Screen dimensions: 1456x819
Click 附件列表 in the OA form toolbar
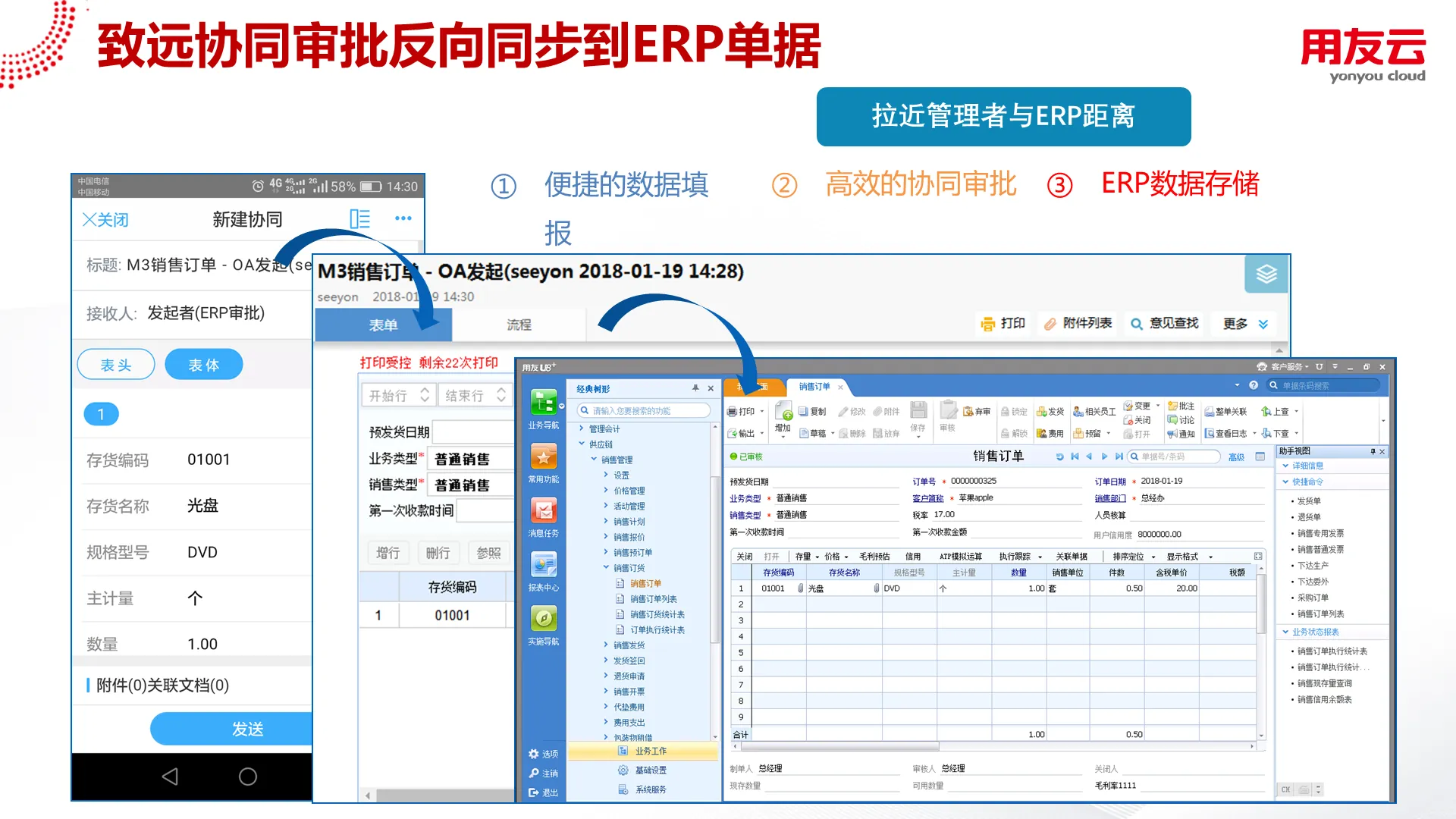1078,323
